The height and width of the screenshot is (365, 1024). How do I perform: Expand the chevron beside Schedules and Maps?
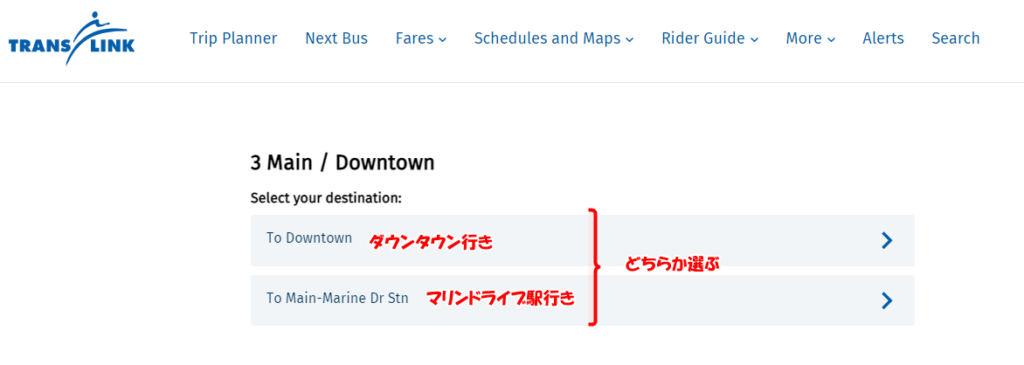630,40
